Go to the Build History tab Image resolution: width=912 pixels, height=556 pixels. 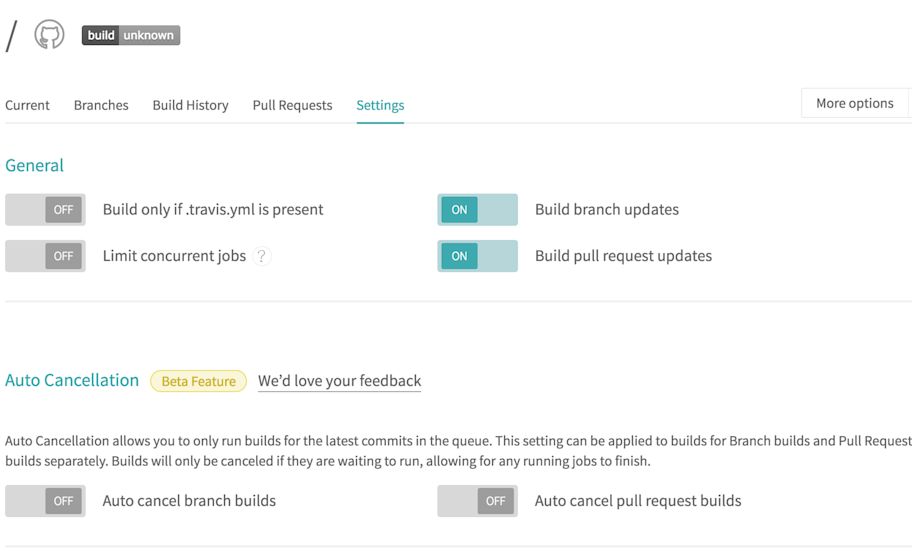[x=190, y=105]
